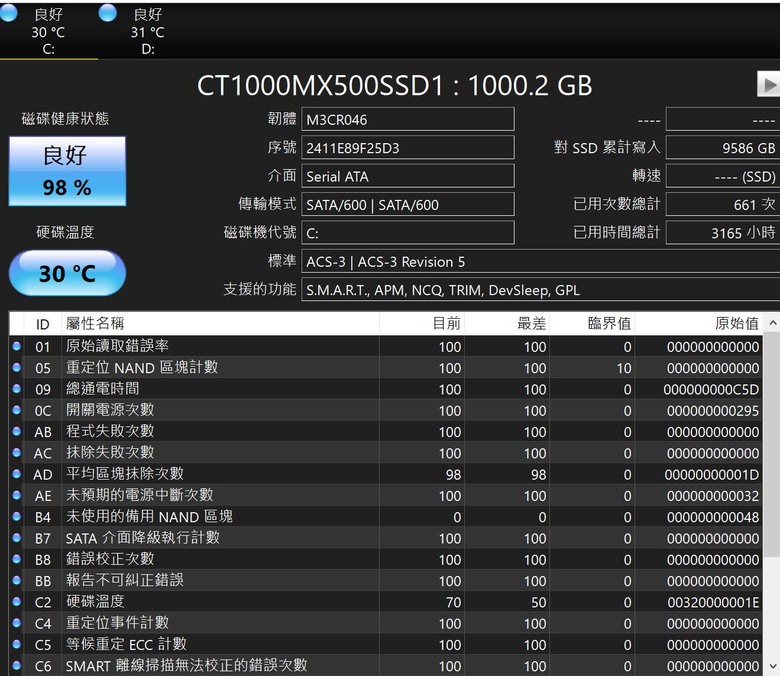The height and width of the screenshot is (676, 780).
Task: Select the C: drive tab at top
Action: click(49, 31)
